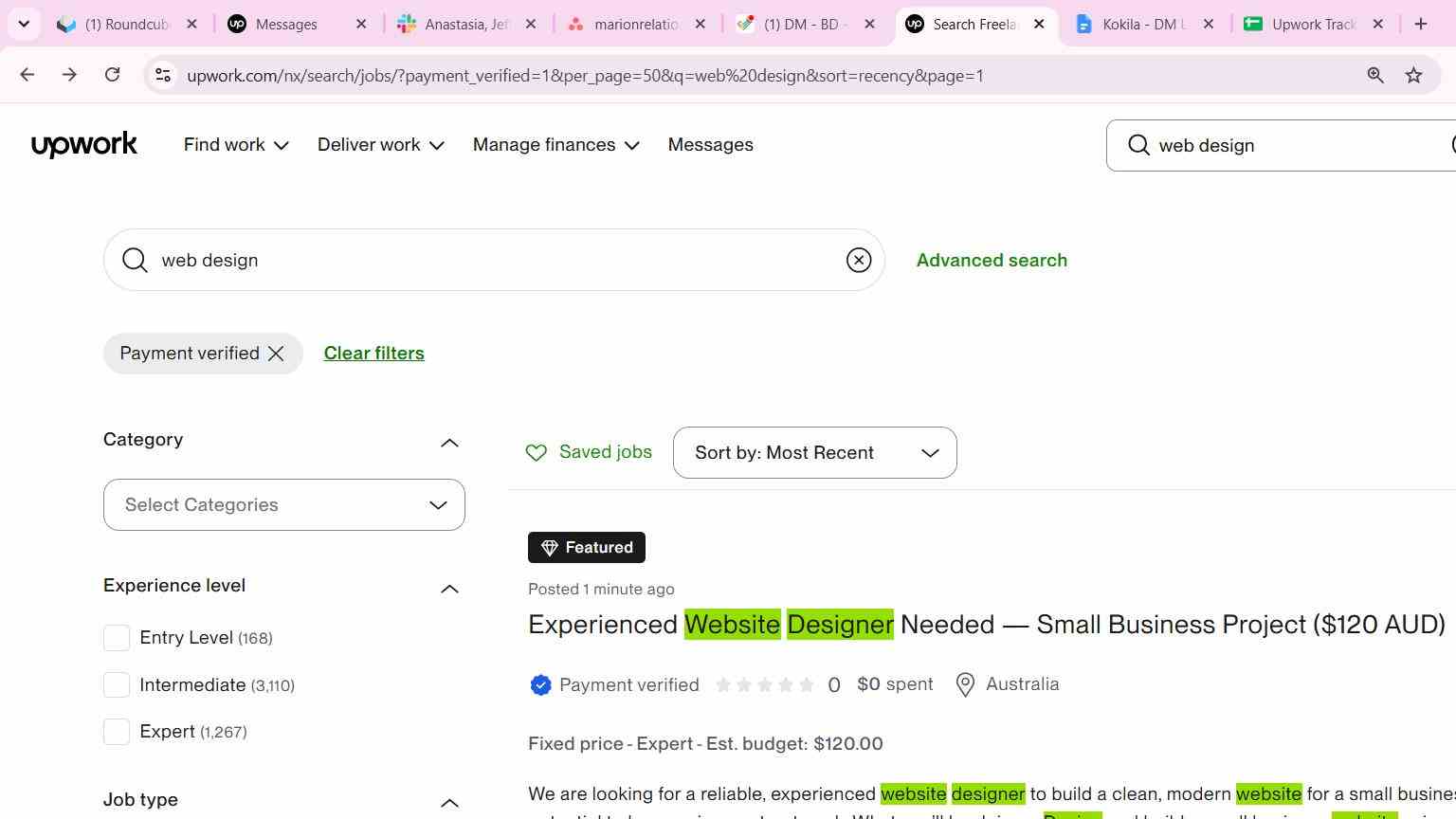Click the site information icon in address bar
The height and width of the screenshot is (819, 1456).
163,75
